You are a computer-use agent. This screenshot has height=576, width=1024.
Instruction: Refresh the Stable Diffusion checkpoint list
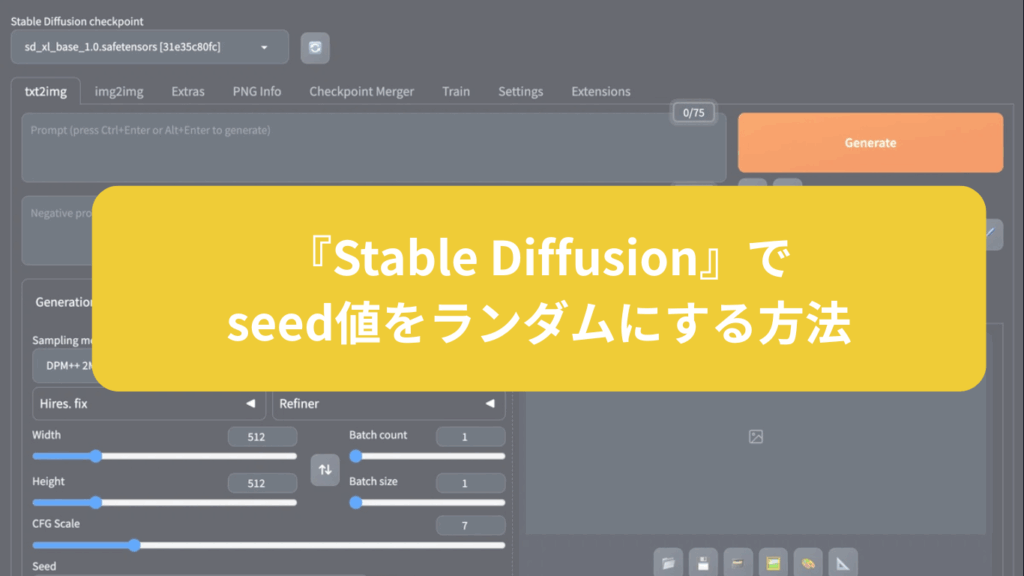tap(315, 48)
